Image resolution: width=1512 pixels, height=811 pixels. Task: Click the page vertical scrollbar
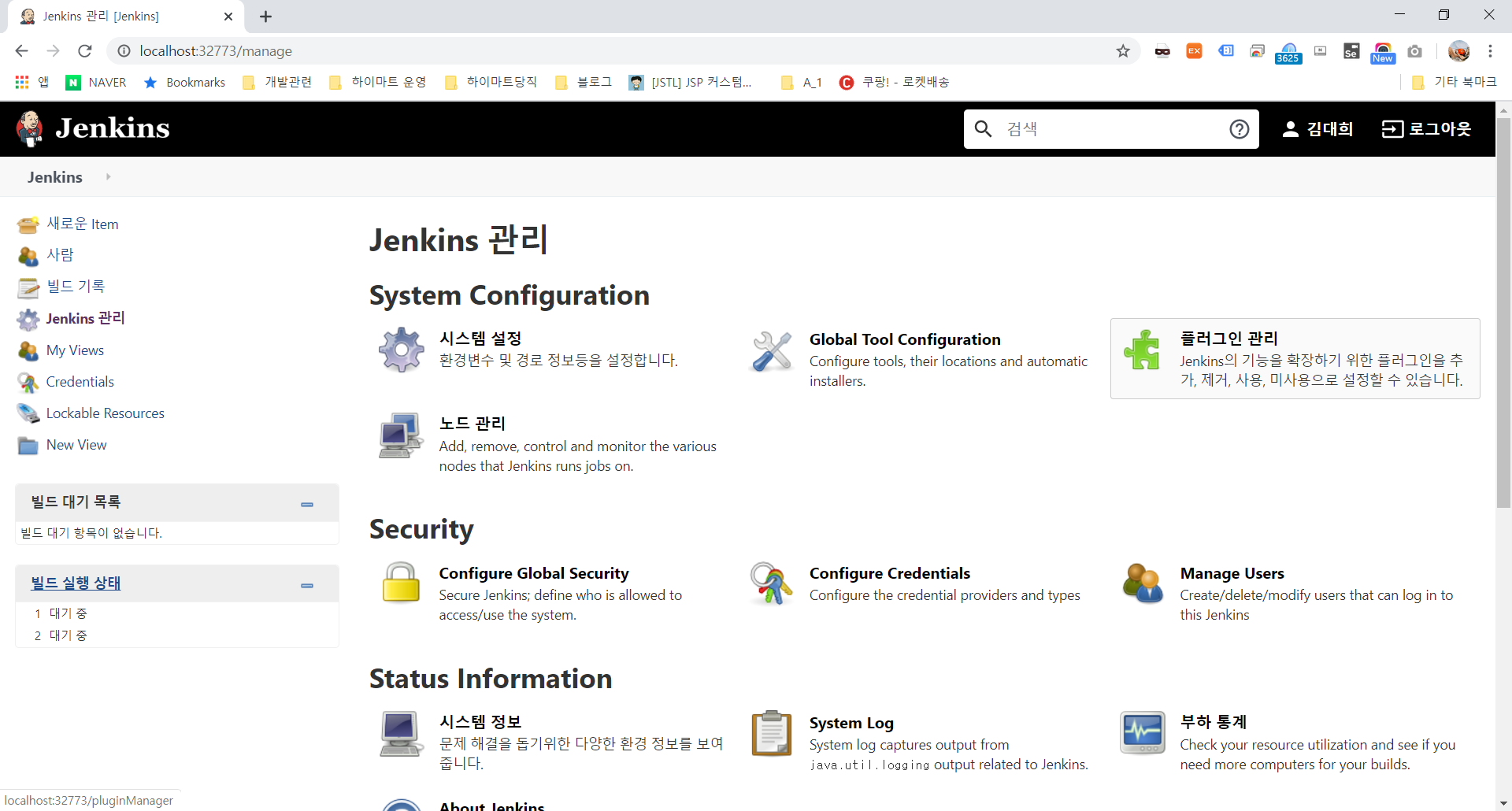pos(1503,315)
